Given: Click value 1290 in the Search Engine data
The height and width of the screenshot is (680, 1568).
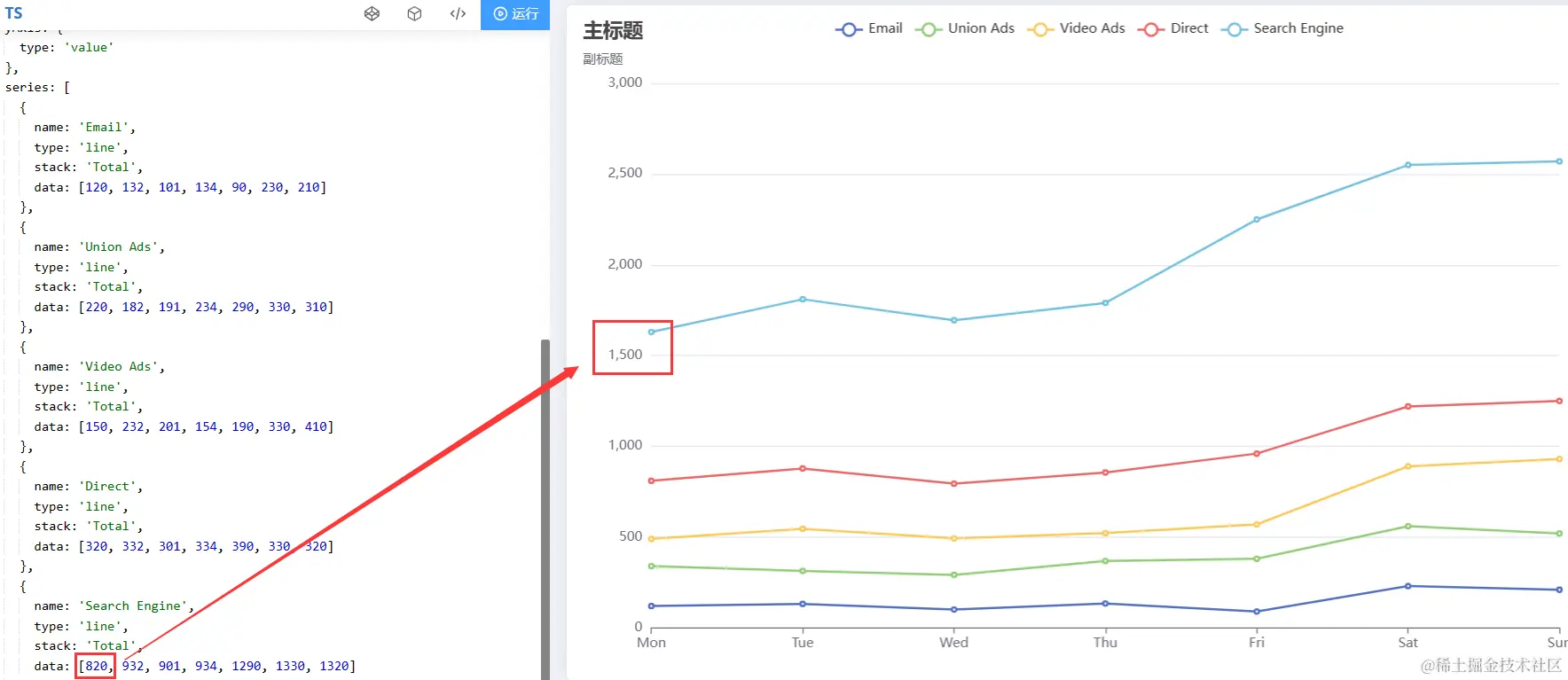Looking at the screenshot, I should (x=247, y=666).
